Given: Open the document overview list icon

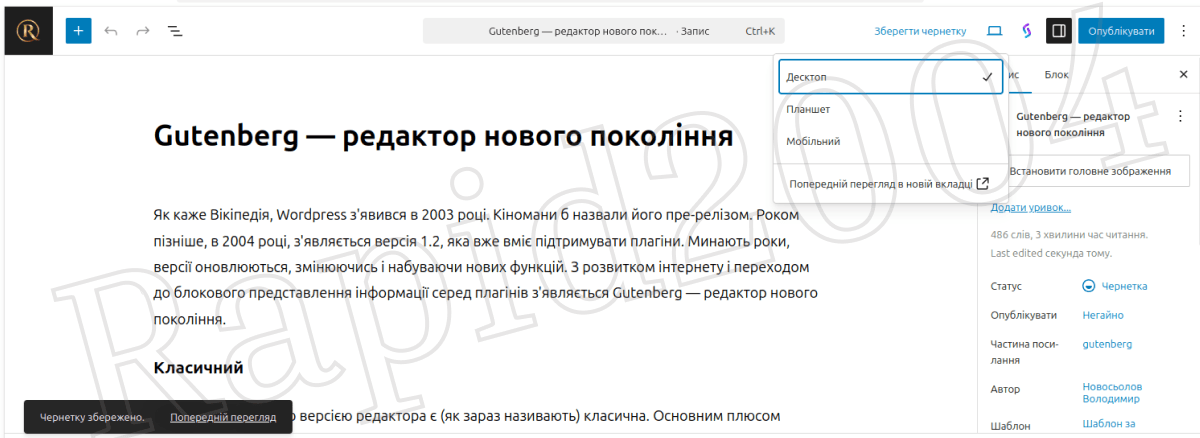Looking at the screenshot, I should (x=175, y=31).
